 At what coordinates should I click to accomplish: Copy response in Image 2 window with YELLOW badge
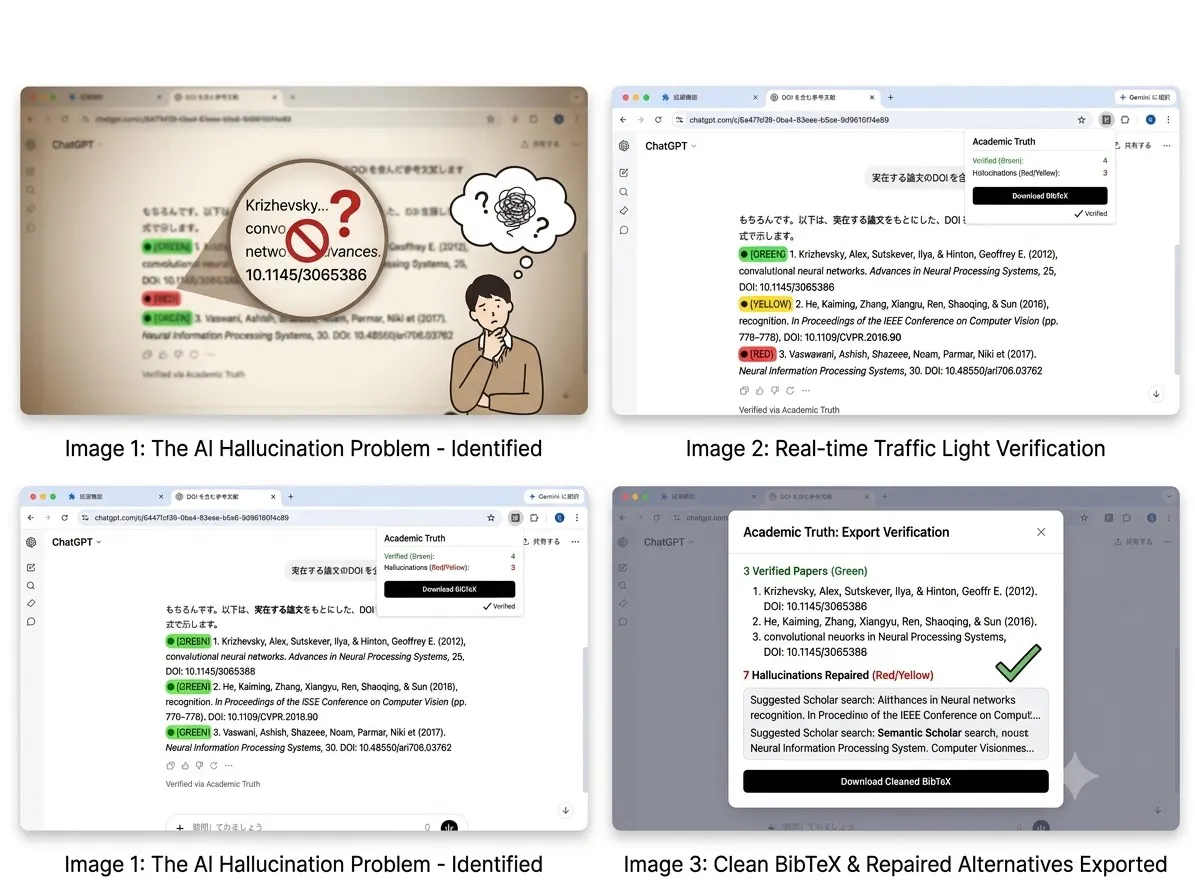(x=744, y=391)
